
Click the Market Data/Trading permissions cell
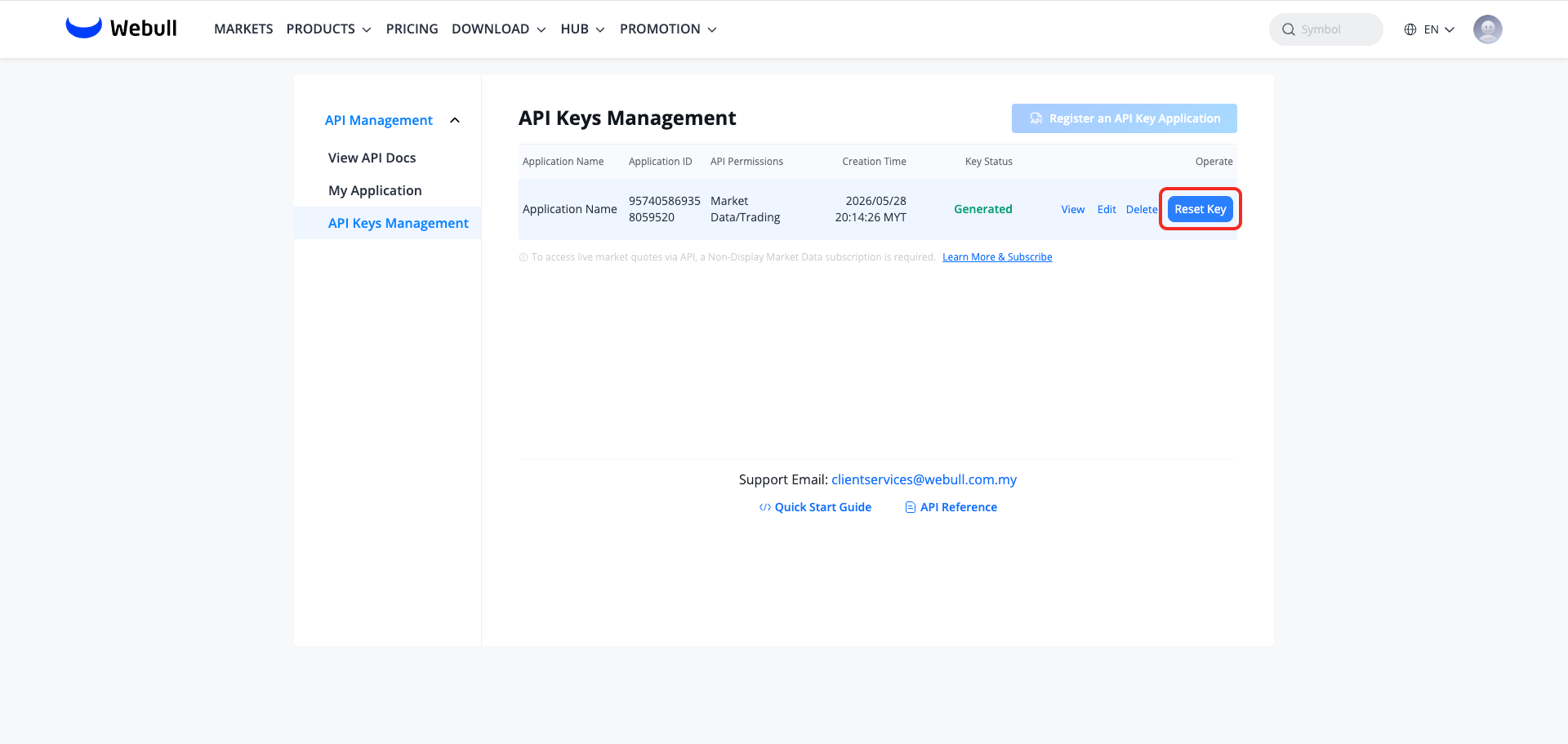(x=746, y=209)
